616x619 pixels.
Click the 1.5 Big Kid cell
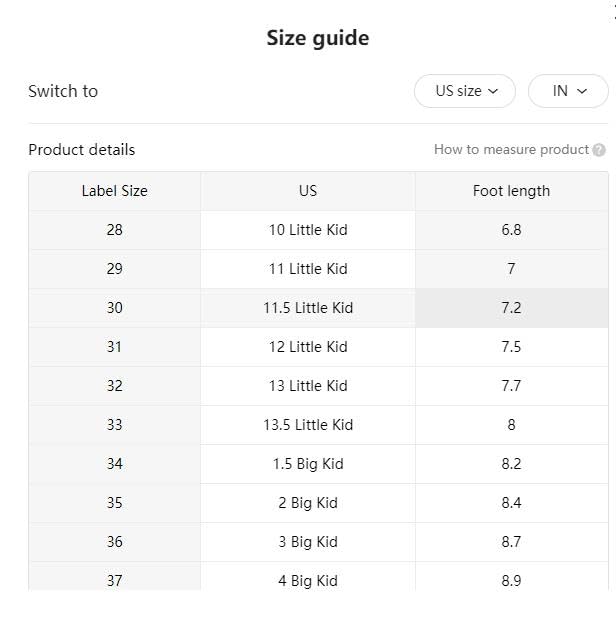(308, 464)
